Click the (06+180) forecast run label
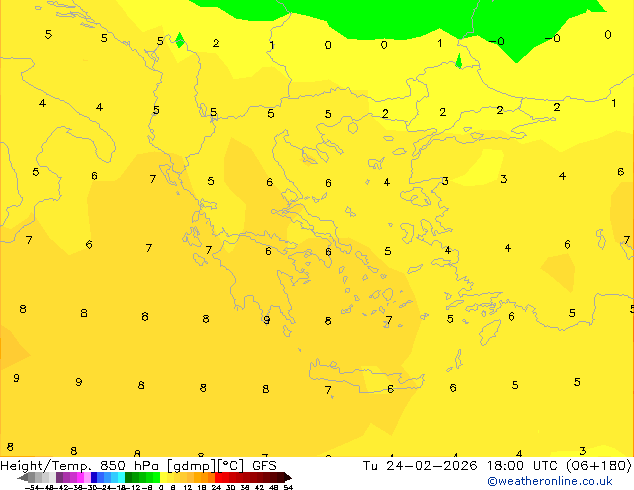The width and height of the screenshot is (634, 490). point(599,466)
